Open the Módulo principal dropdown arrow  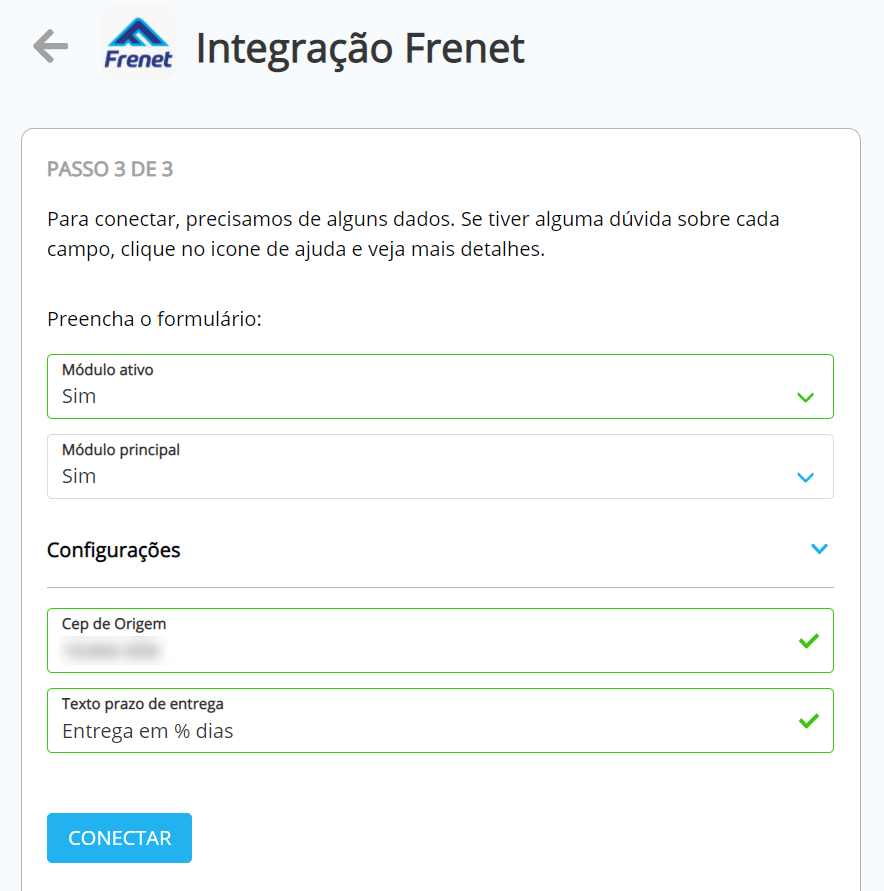click(x=806, y=477)
